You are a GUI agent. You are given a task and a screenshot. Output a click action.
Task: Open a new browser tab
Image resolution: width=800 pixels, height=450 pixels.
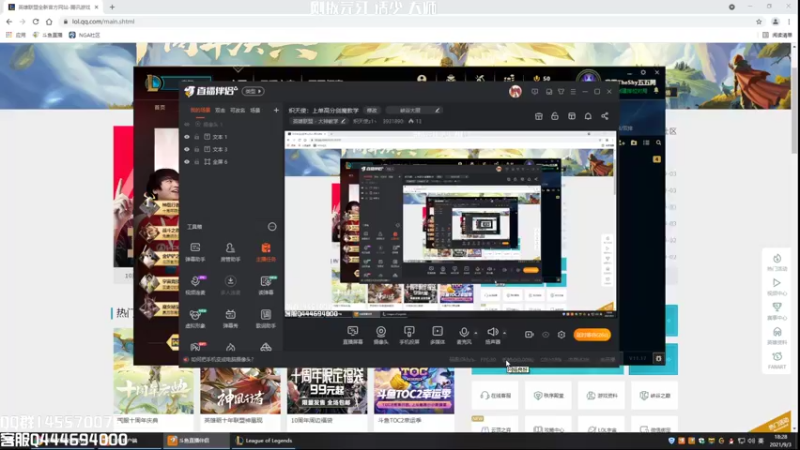point(112,7)
